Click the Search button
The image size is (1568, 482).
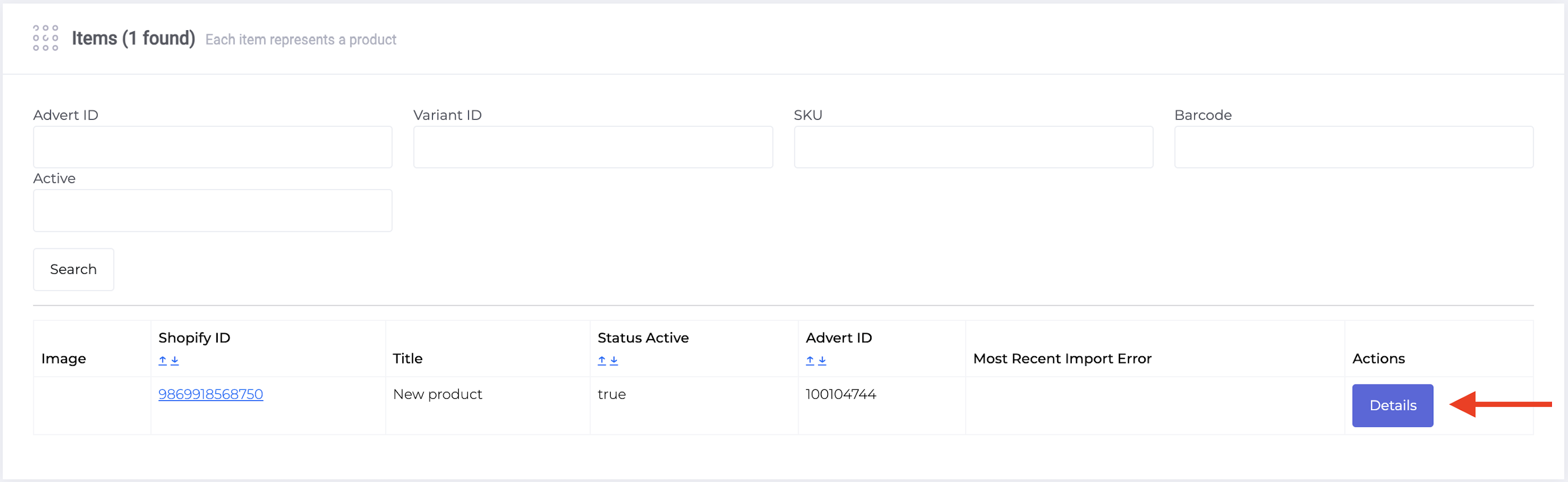point(73,269)
